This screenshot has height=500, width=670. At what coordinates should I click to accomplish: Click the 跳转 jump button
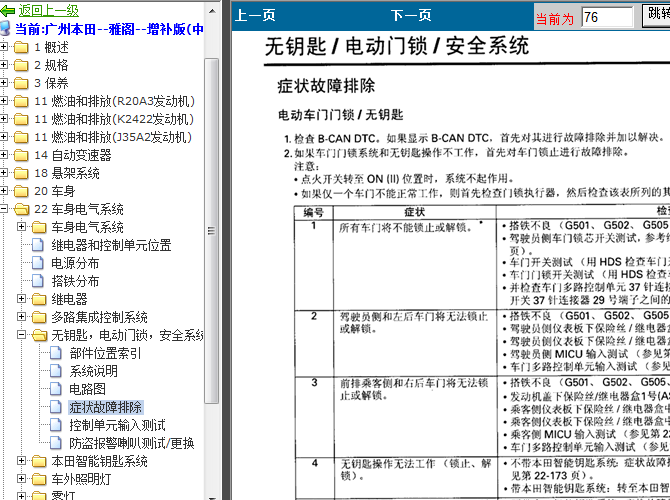click(656, 15)
